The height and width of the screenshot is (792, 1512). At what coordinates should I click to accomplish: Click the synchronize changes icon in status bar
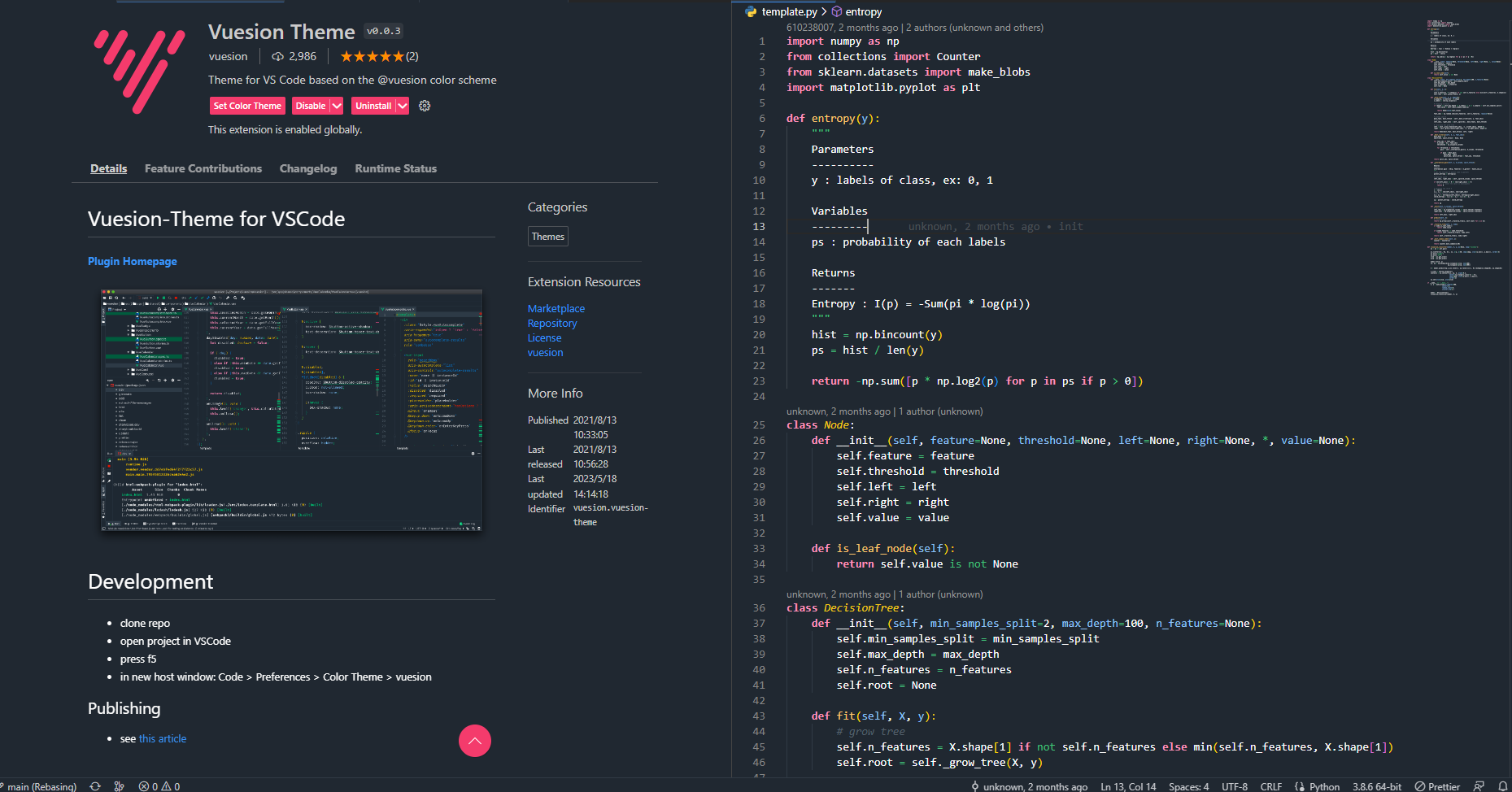(95, 786)
